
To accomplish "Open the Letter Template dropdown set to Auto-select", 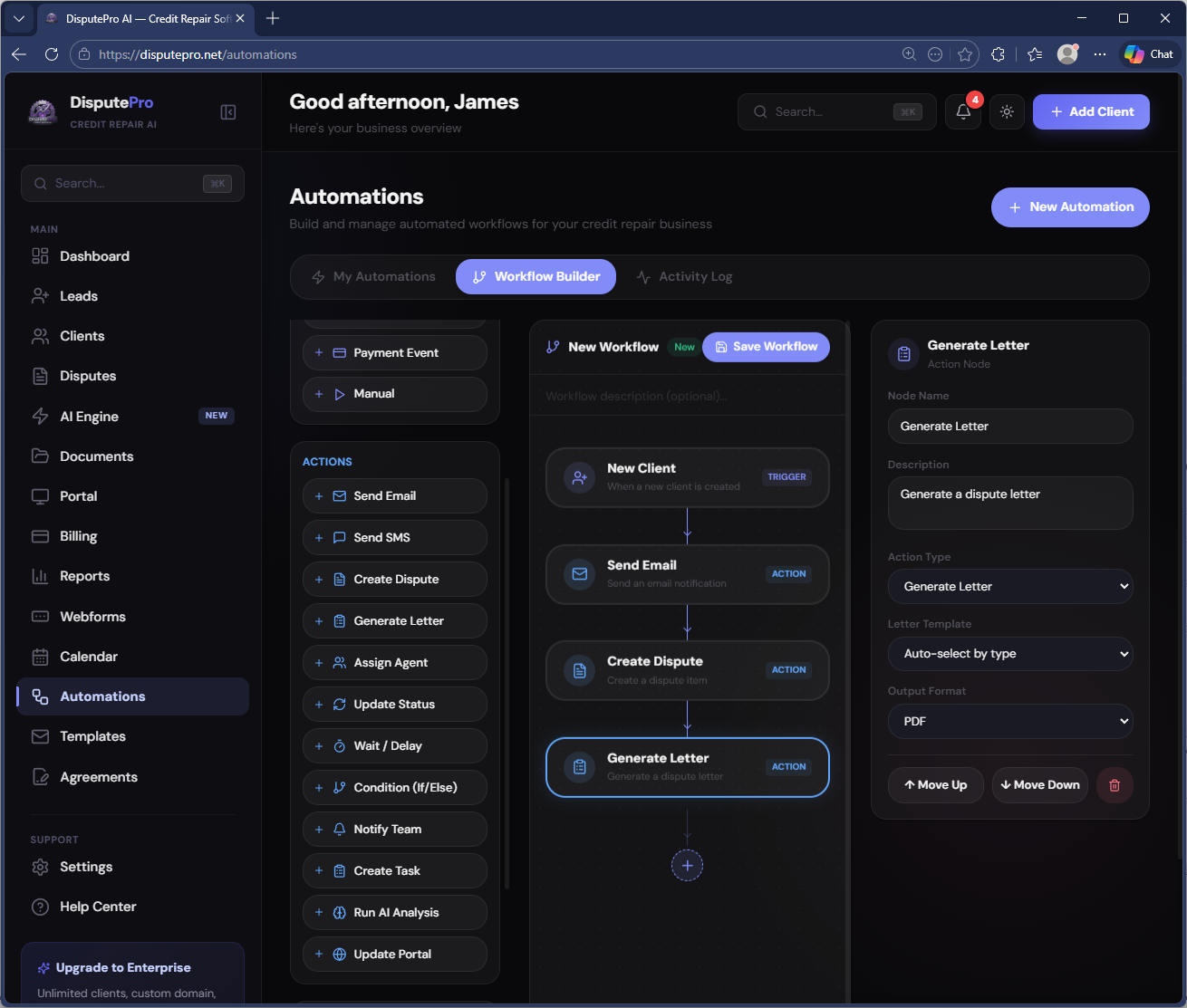I will [1009, 653].
